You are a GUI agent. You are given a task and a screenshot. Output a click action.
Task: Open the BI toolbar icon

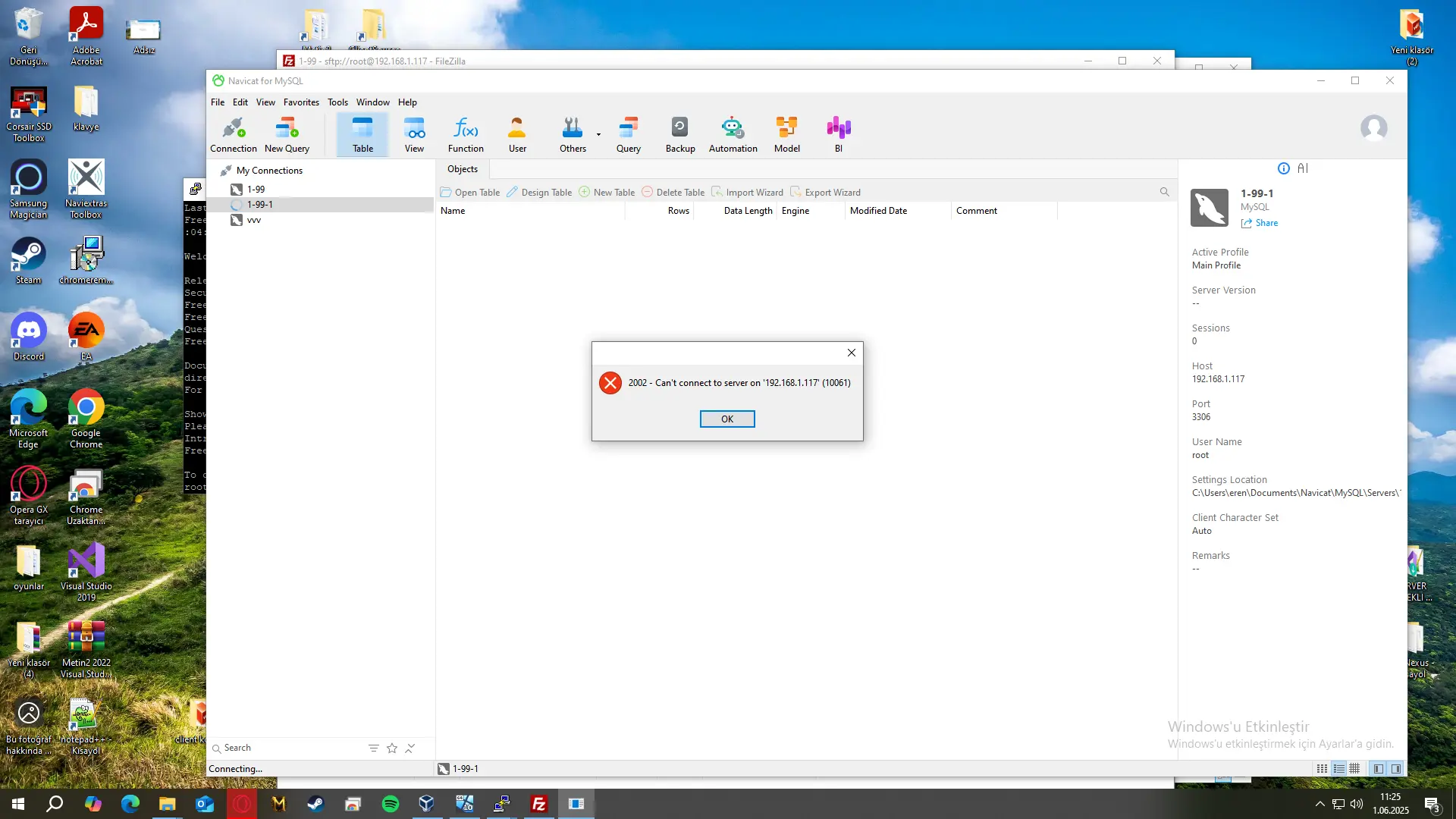coord(839,135)
